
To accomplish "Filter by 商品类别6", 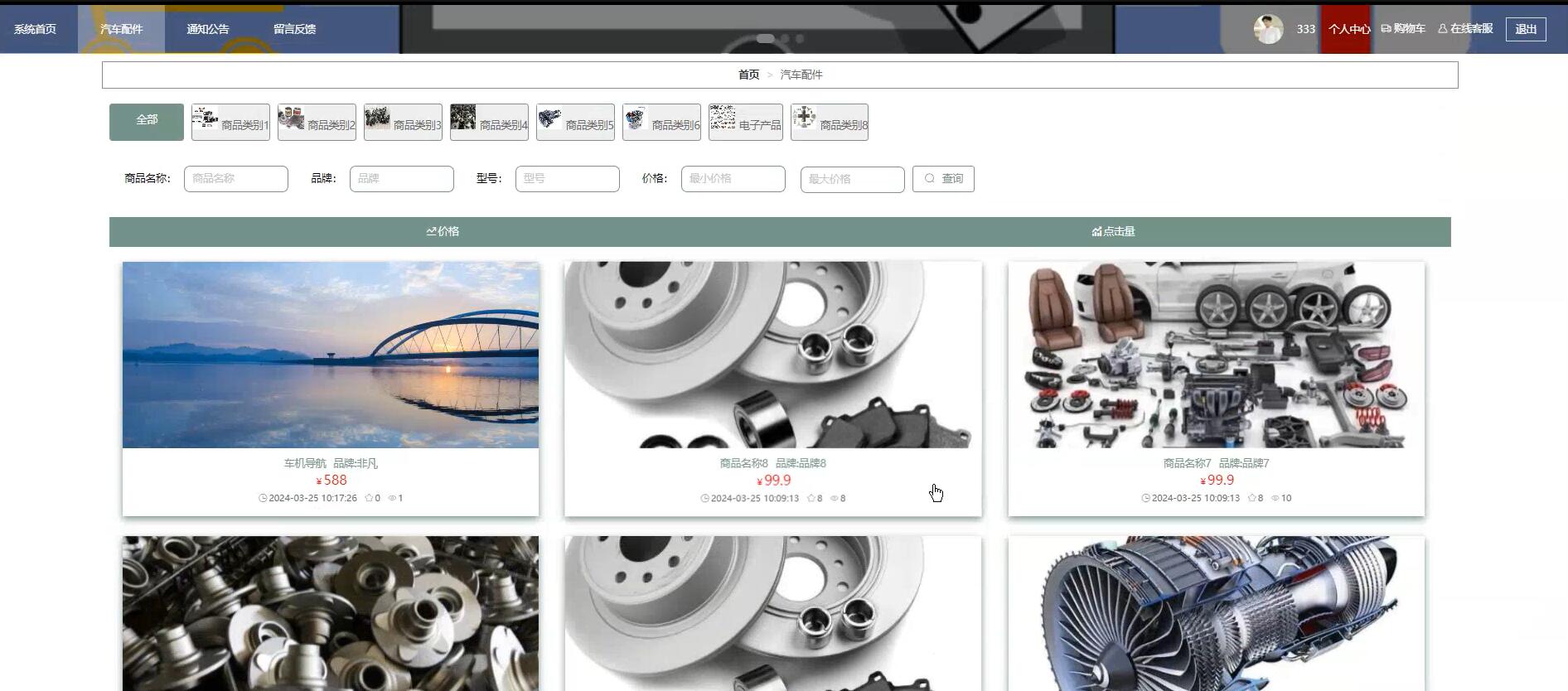I will [661, 122].
